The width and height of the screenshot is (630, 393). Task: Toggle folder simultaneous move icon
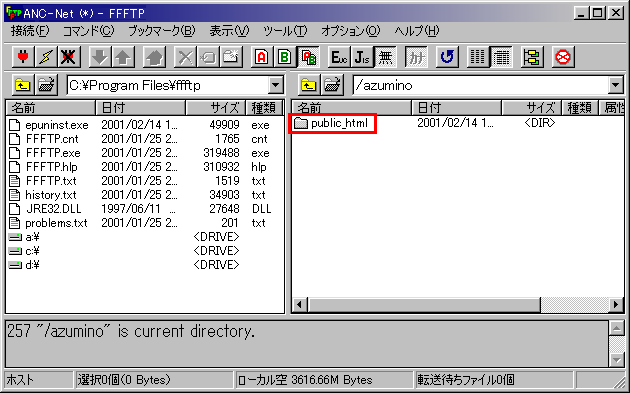[532, 57]
